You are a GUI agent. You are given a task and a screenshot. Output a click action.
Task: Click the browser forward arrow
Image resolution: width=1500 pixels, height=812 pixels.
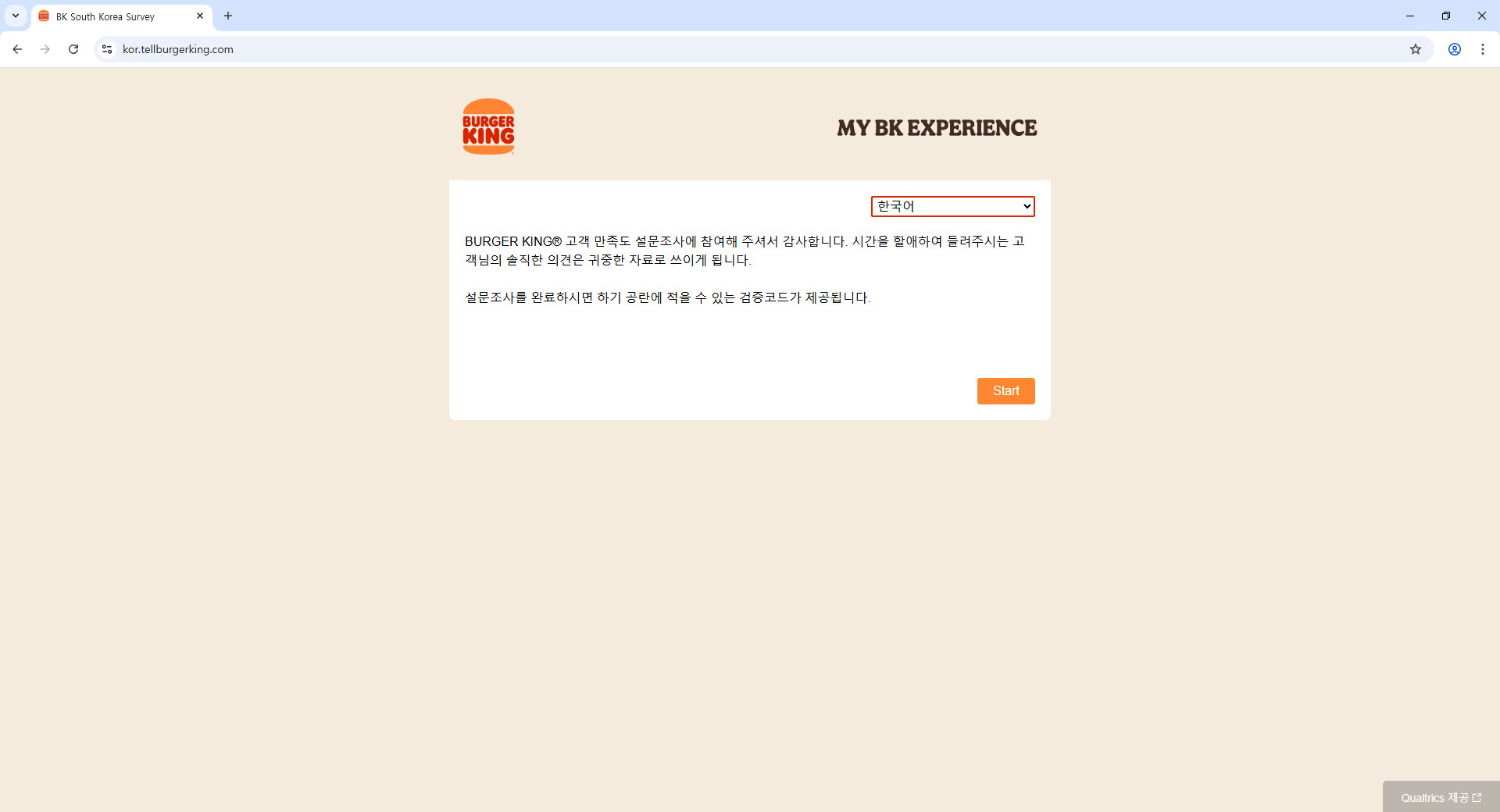pos(45,49)
